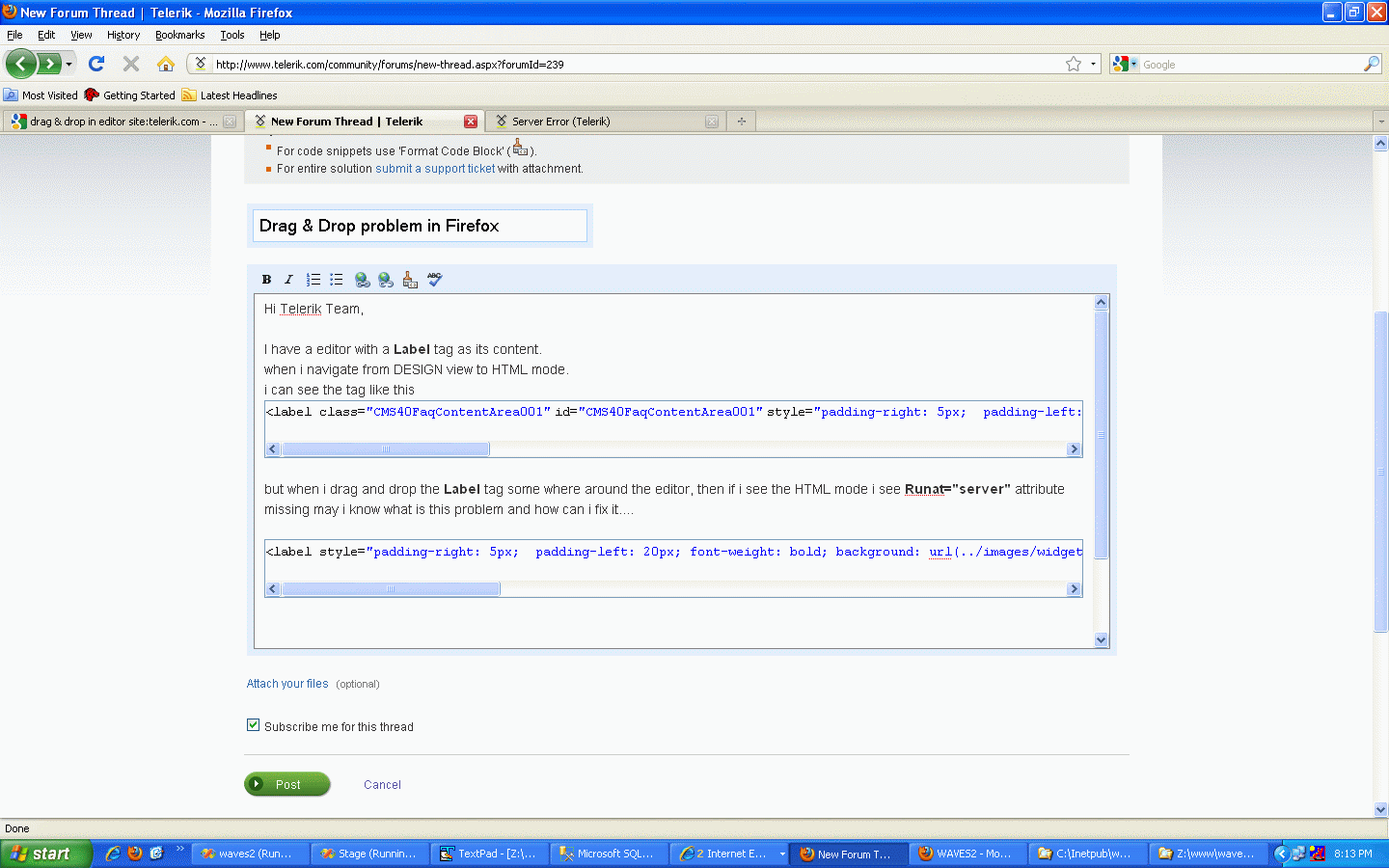Bookmark this page with the star icon

[x=1074, y=64]
